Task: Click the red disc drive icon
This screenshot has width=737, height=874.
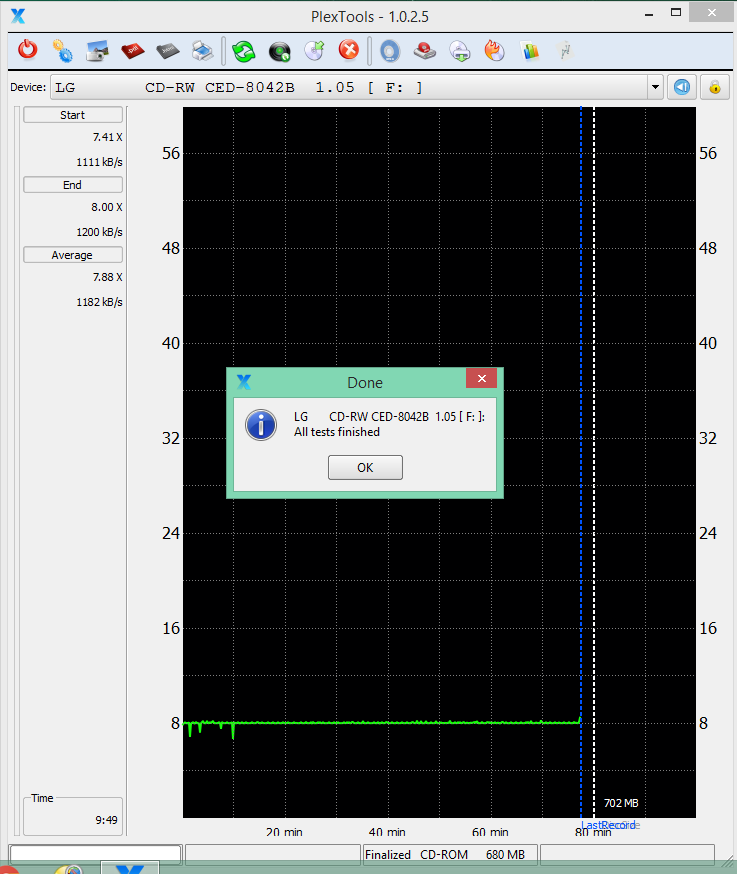Action: click(x=425, y=51)
